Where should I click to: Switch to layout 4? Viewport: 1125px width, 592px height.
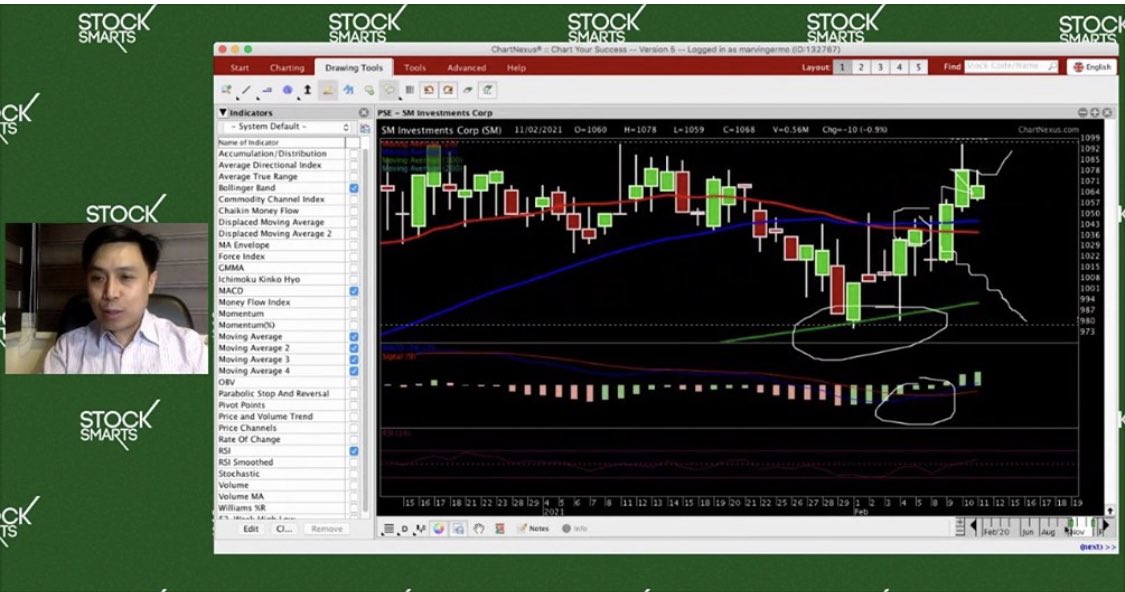tap(899, 67)
